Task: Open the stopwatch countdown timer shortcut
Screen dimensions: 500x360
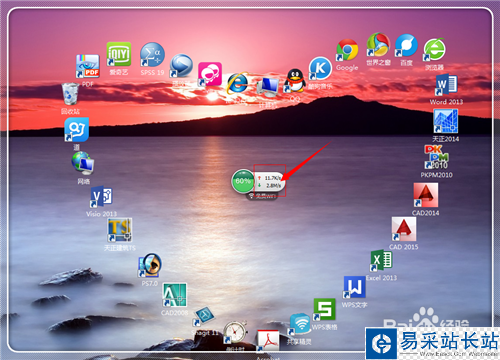Action: (x=235, y=333)
